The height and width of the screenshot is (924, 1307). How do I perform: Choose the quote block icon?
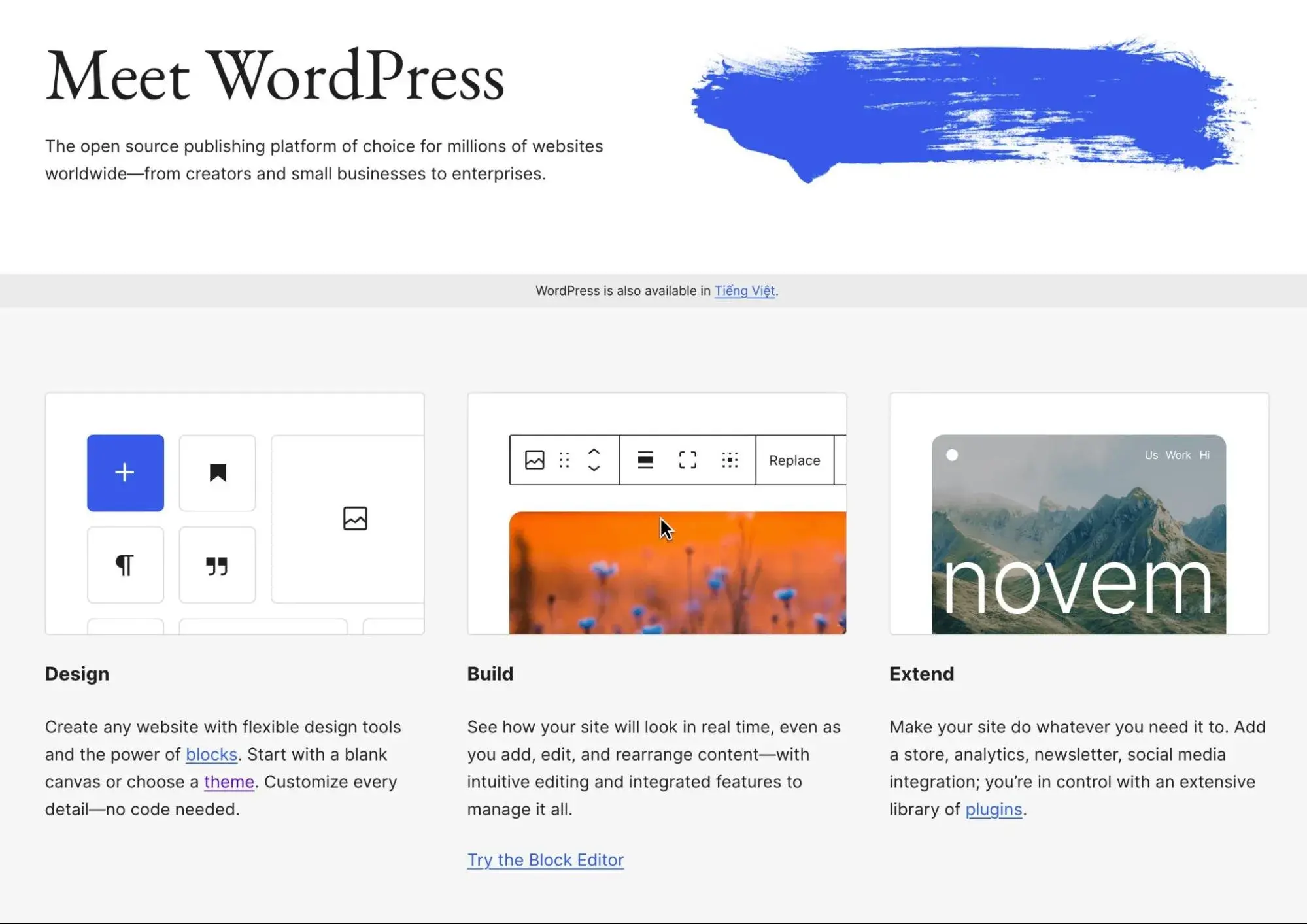(216, 564)
